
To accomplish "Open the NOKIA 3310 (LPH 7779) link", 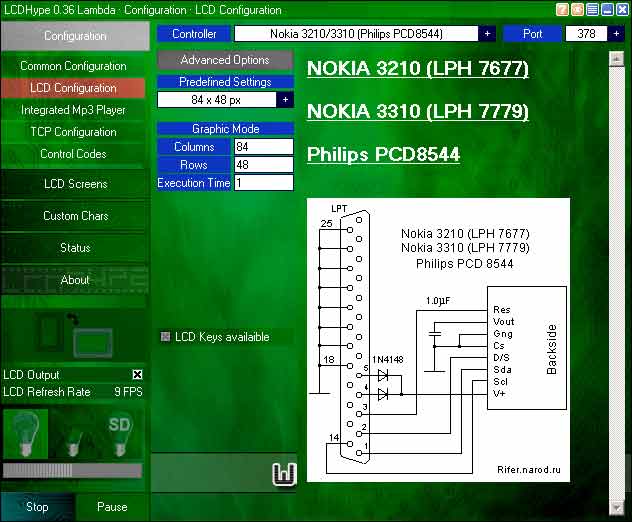I will click(x=418, y=111).
